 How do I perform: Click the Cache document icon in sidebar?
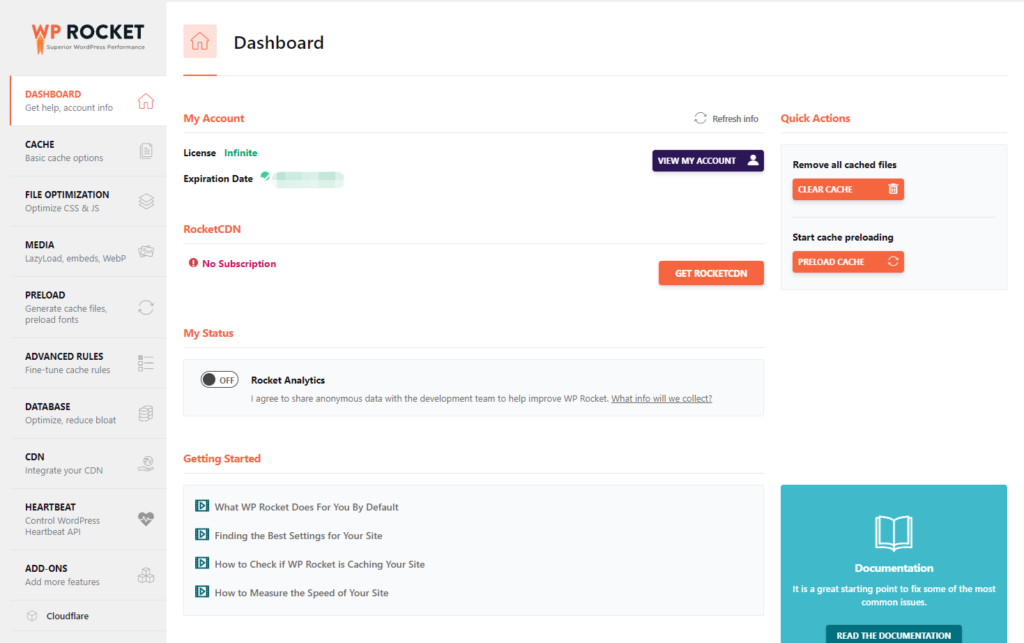point(146,151)
